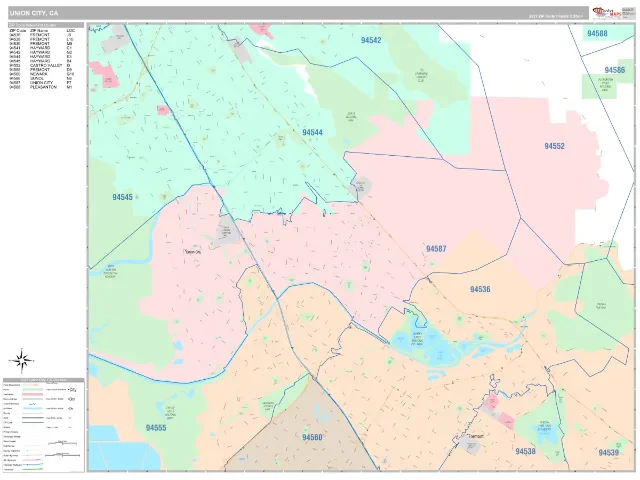
Task: Select the 94587 ZIP label
Action: click(436, 249)
